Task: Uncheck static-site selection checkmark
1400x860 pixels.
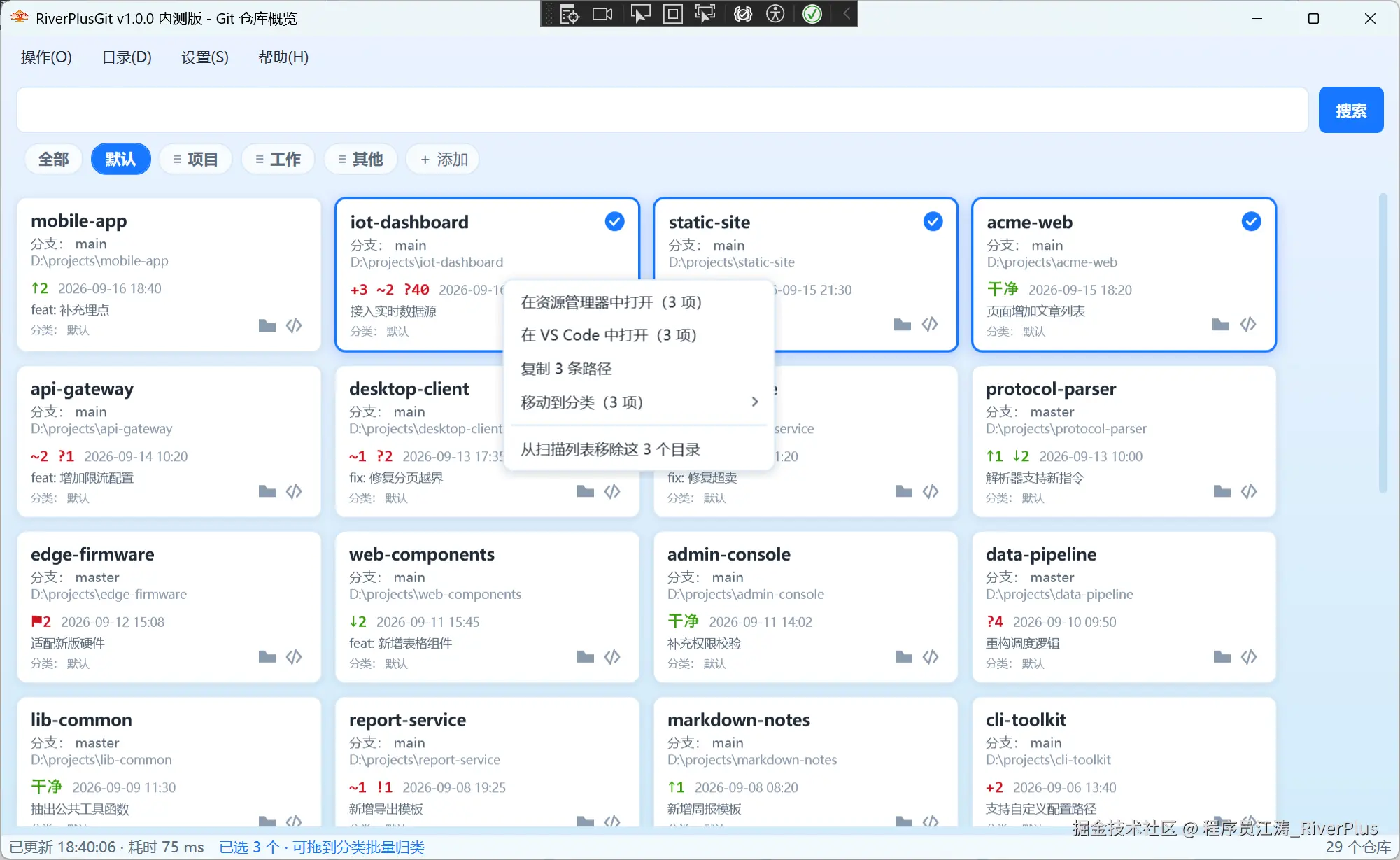Action: [933, 222]
